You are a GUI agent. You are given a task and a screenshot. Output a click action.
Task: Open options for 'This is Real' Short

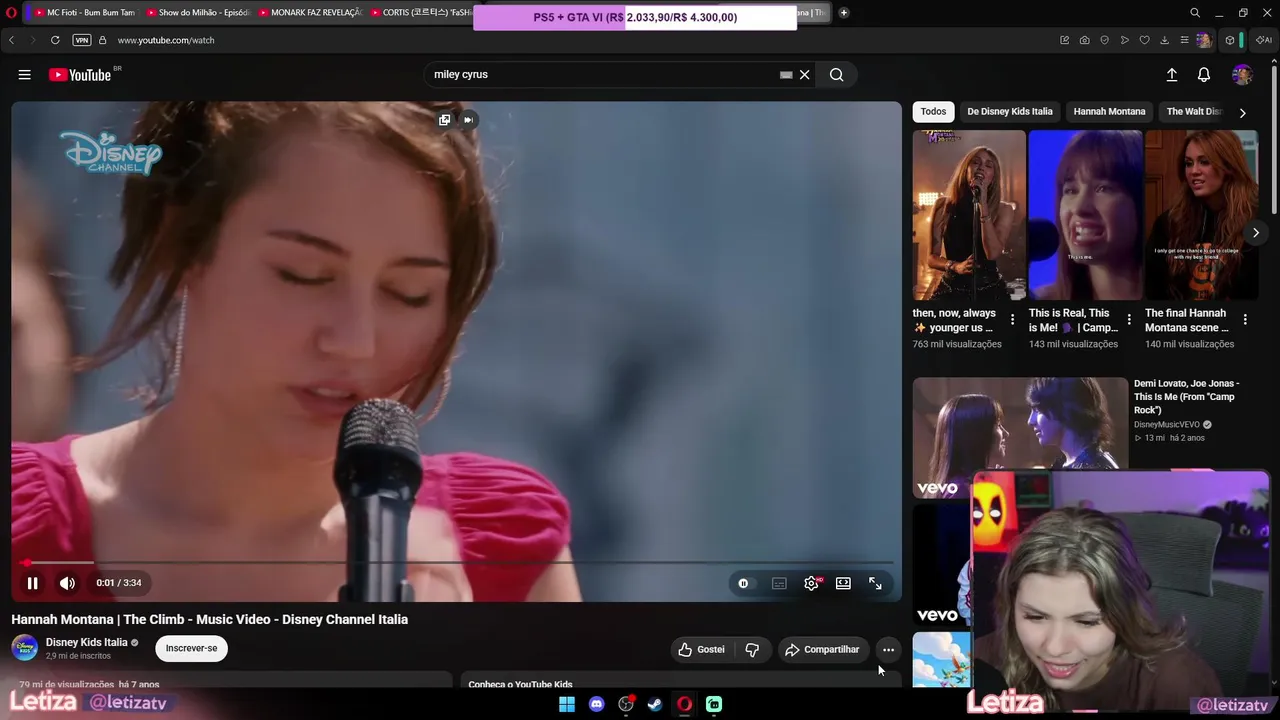click(1129, 320)
